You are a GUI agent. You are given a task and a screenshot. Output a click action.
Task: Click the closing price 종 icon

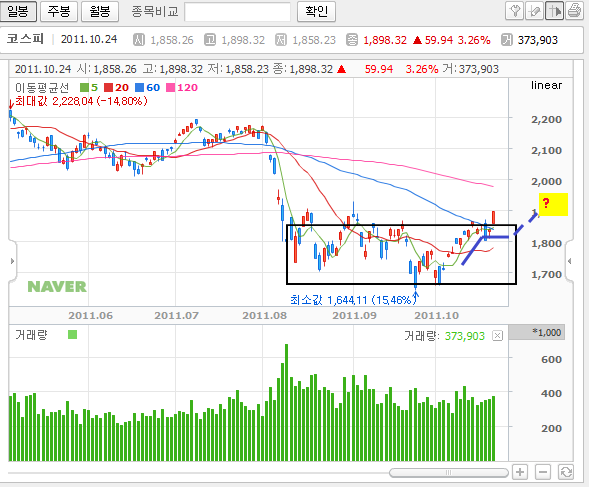point(352,40)
